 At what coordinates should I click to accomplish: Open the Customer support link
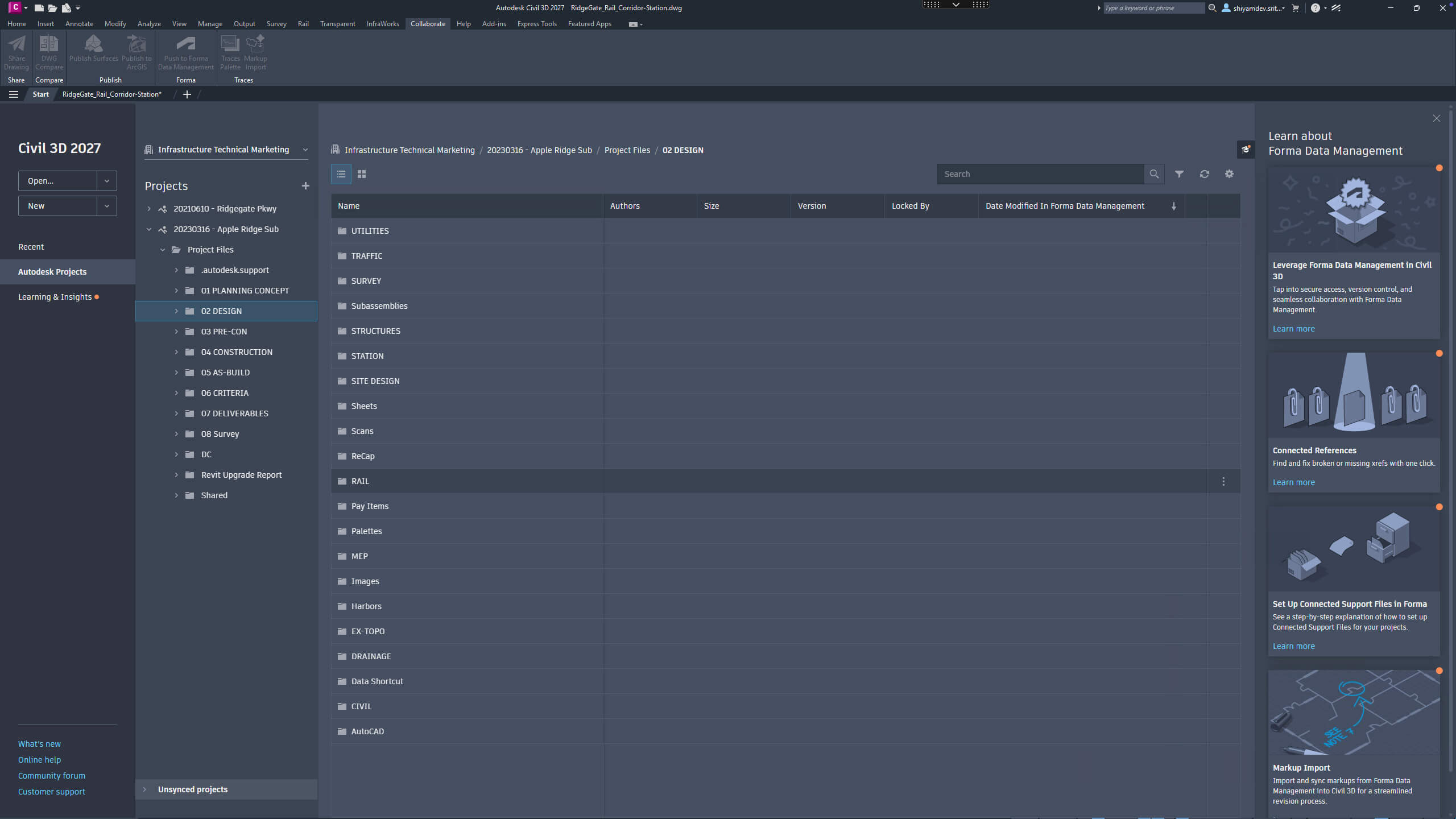pos(51,792)
